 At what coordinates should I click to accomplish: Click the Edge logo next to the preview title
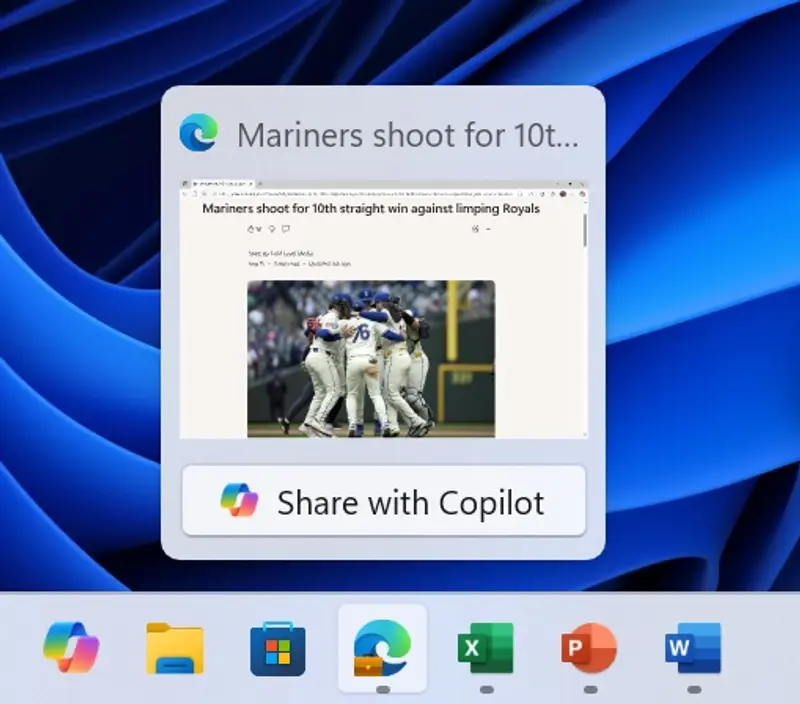(x=200, y=131)
